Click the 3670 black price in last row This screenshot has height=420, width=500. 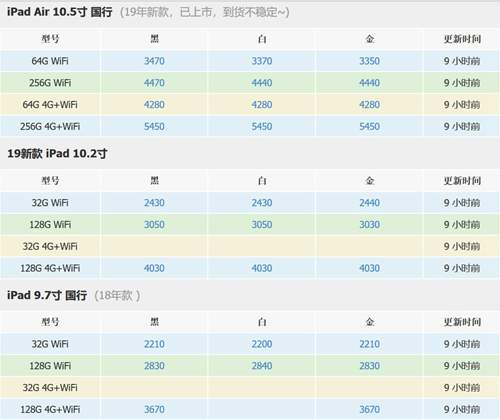[154, 409]
